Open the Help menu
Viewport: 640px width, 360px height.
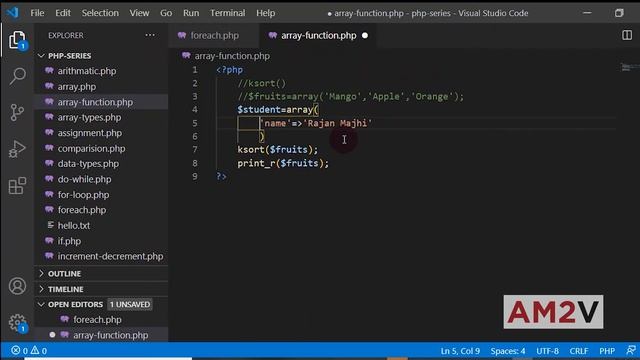[265, 13]
